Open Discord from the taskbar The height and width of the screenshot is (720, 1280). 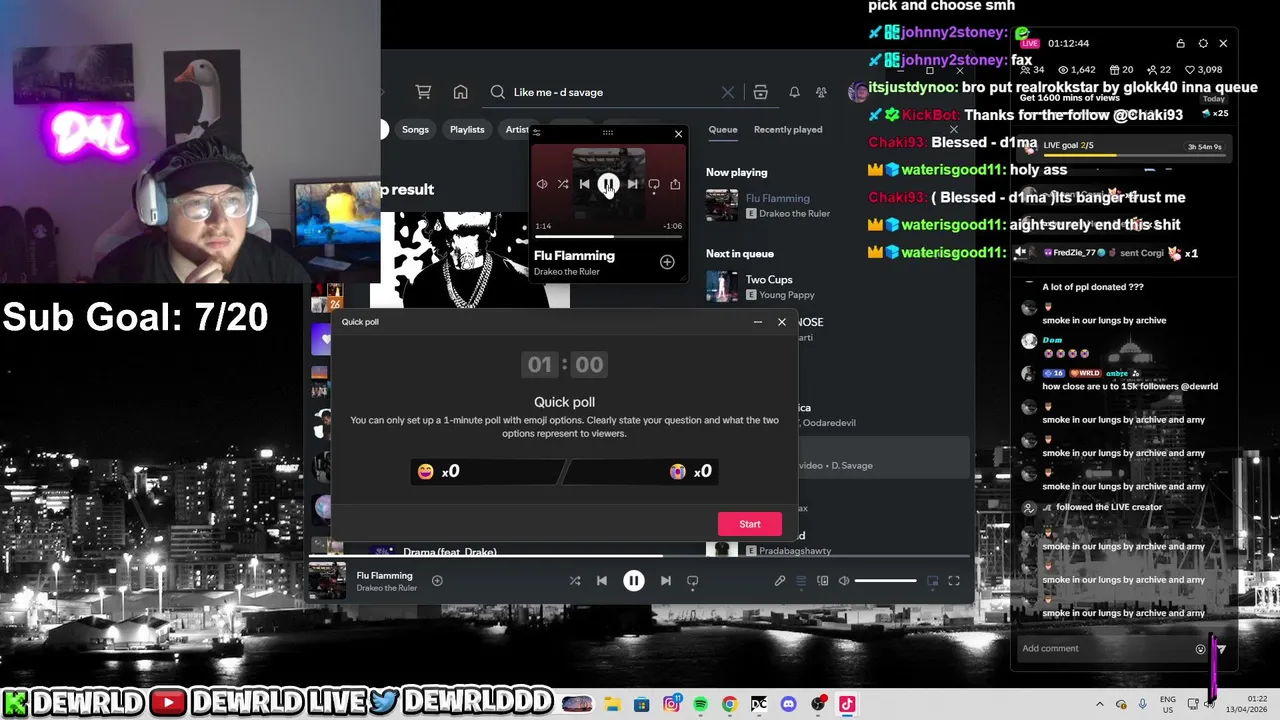788,704
